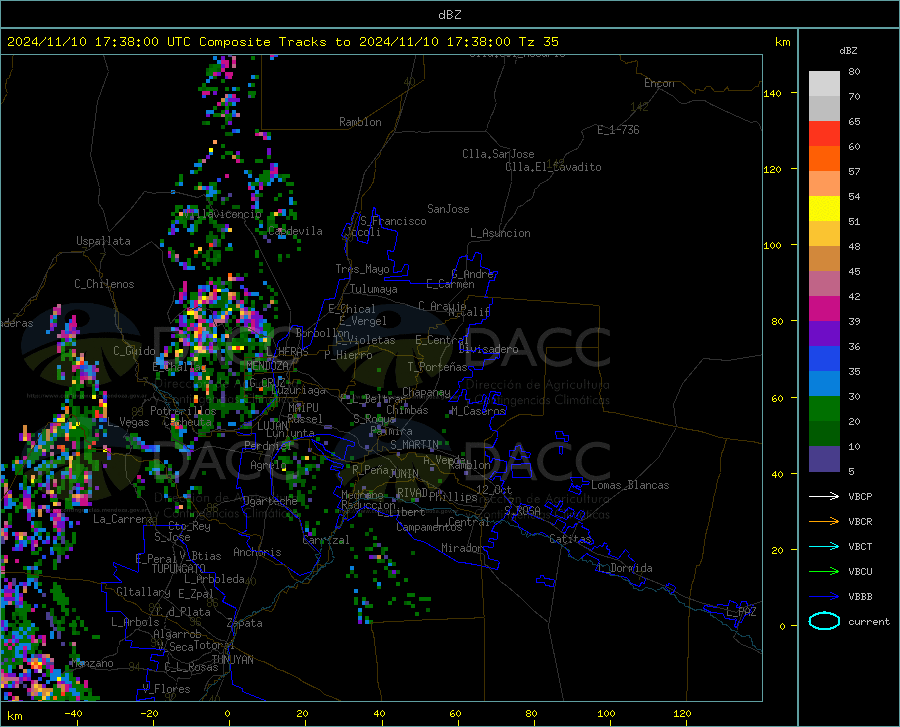Click the L_Asuncion map label
900x727 pixels.
500,233
